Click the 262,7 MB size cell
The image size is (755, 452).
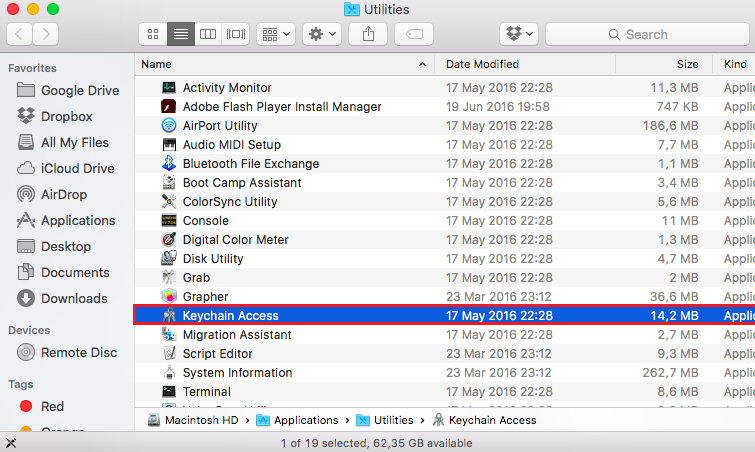[x=670, y=373]
